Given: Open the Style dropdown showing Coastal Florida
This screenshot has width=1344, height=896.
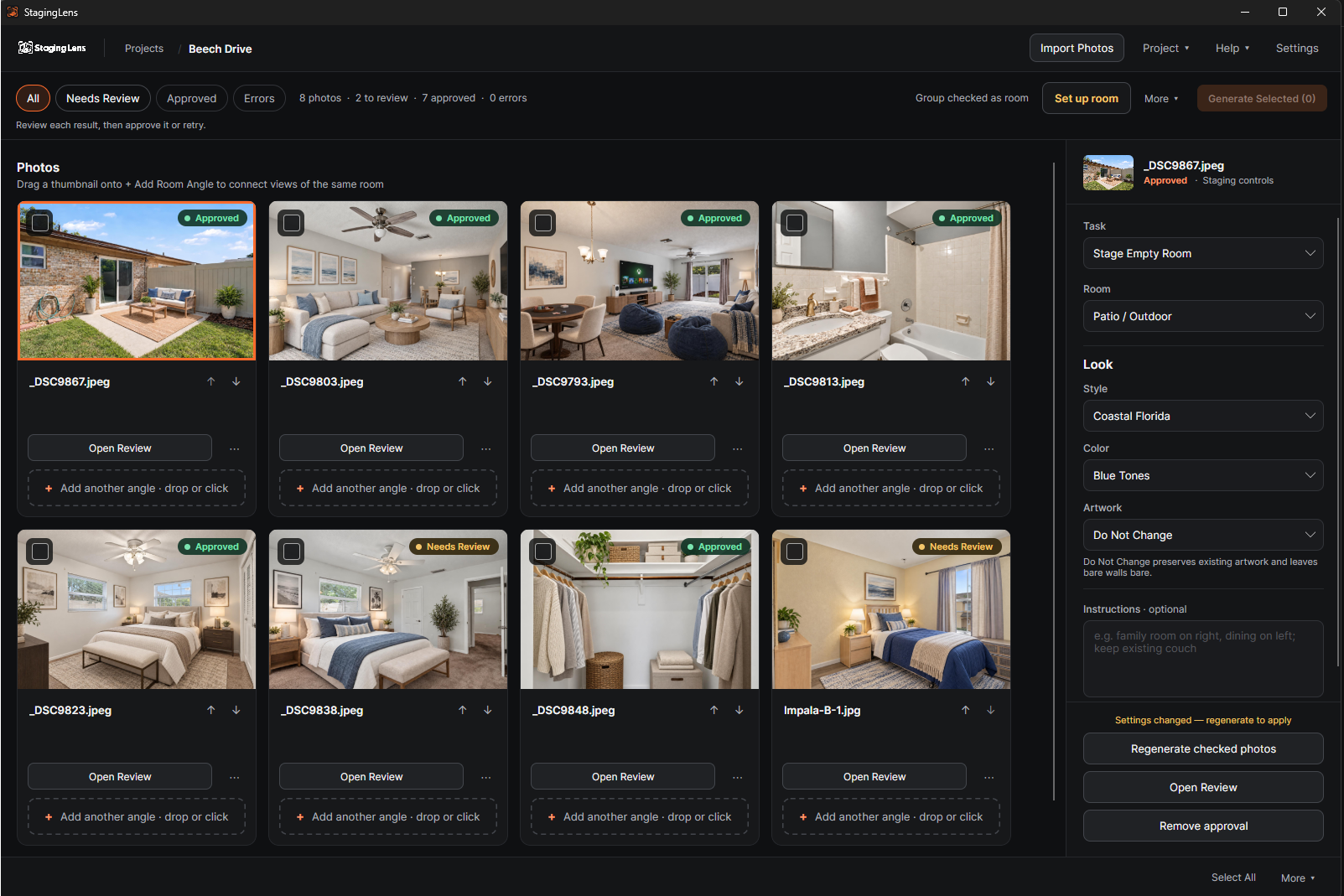Looking at the screenshot, I should click(1203, 416).
